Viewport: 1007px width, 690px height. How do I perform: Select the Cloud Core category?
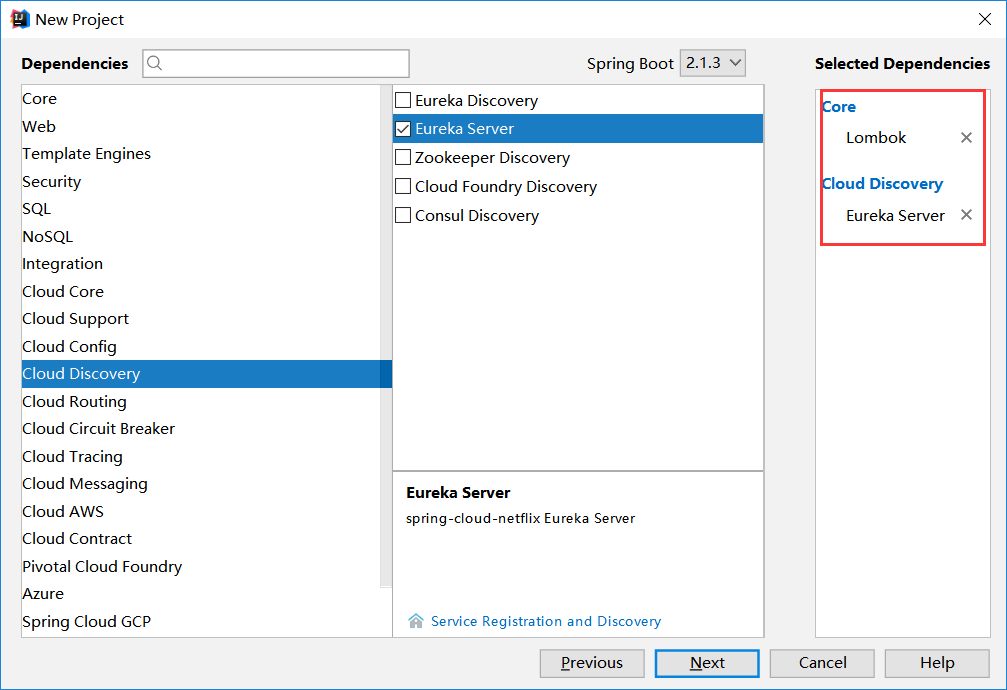click(x=200, y=291)
